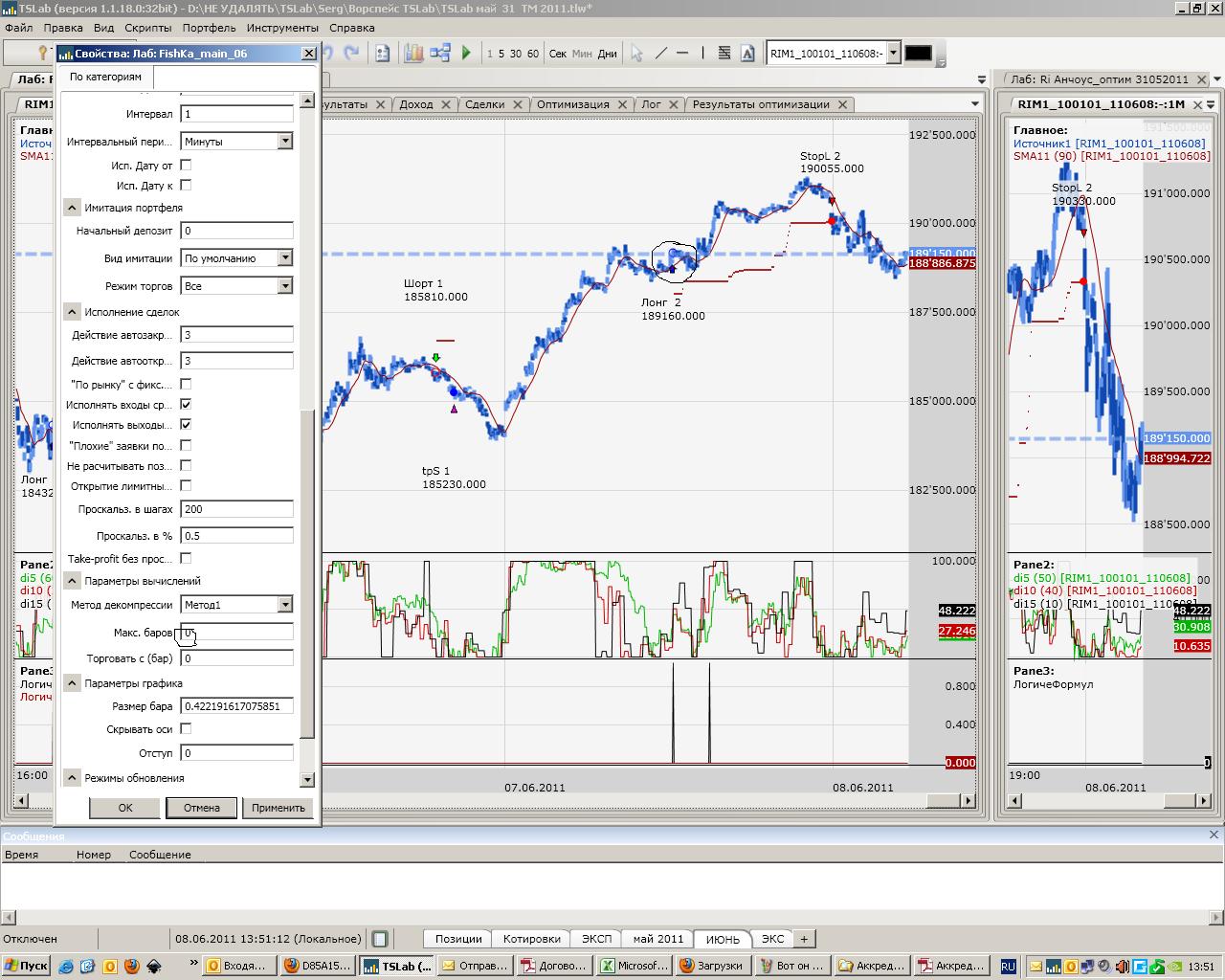Open the "Метод декомпрессии" dropdown
Viewport: 1225px width, 980px height.
pos(284,605)
